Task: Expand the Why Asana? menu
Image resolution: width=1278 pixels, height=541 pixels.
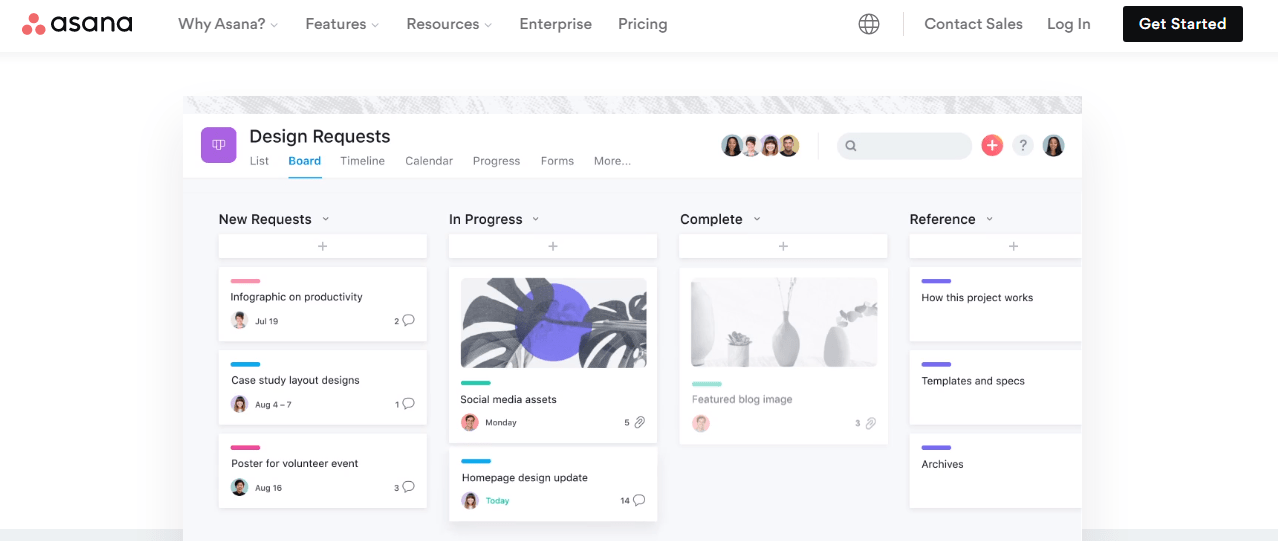Action: coord(228,24)
